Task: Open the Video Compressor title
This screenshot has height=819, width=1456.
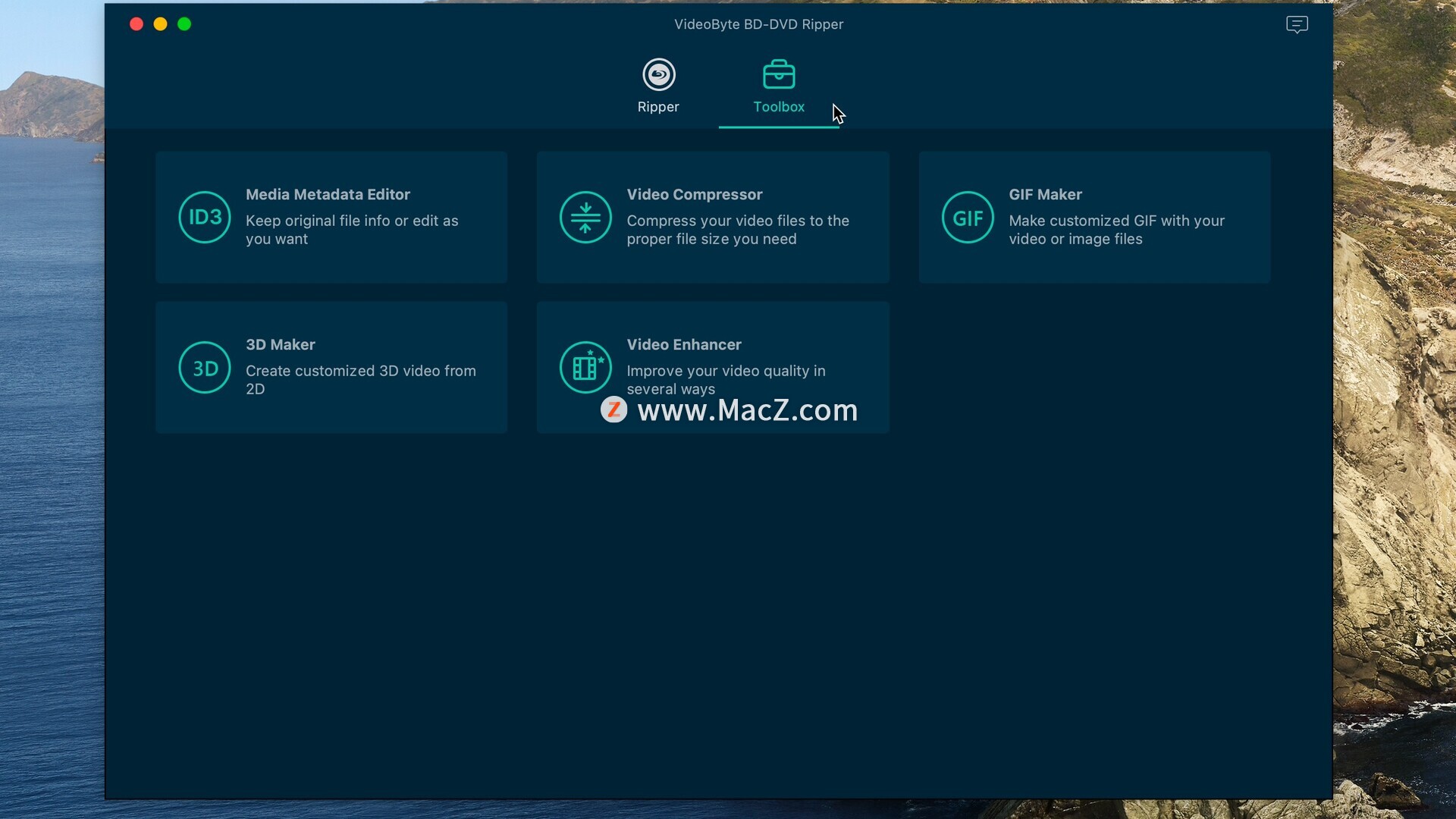Action: (694, 195)
